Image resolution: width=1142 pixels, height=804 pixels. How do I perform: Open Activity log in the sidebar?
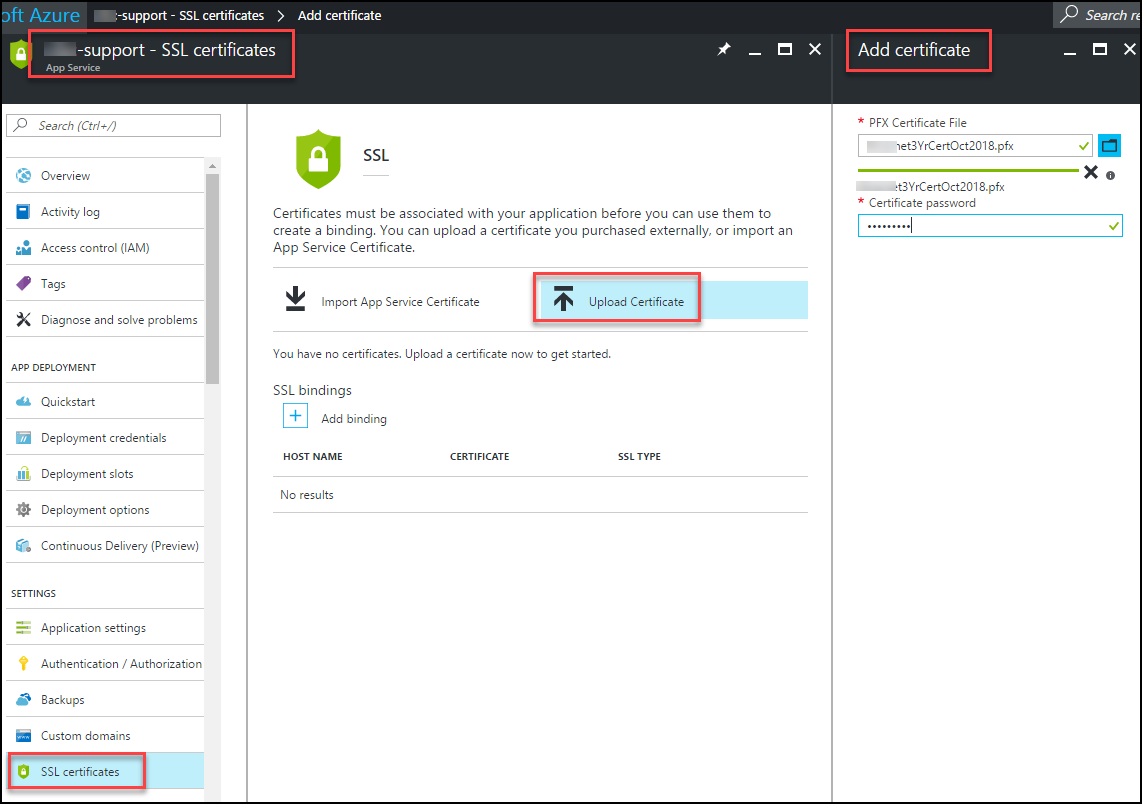point(105,212)
